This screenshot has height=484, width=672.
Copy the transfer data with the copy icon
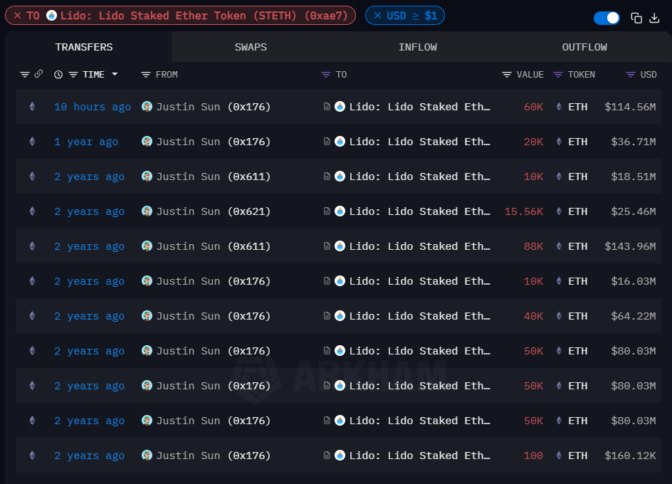(636, 18)
